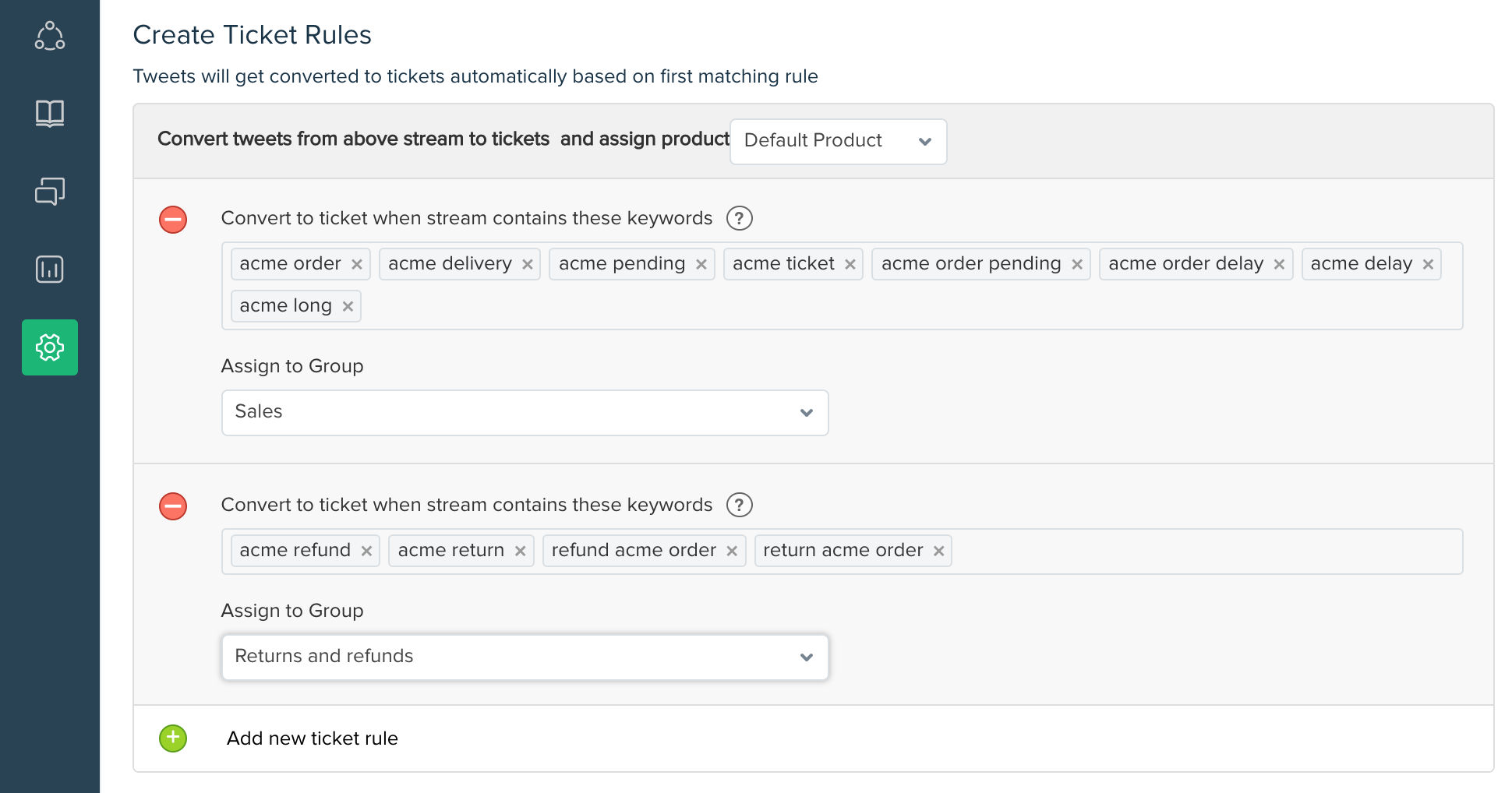The image size is (1512, 793).
Task: Delete the 'acme long' keyword tag
Action: 348,306
